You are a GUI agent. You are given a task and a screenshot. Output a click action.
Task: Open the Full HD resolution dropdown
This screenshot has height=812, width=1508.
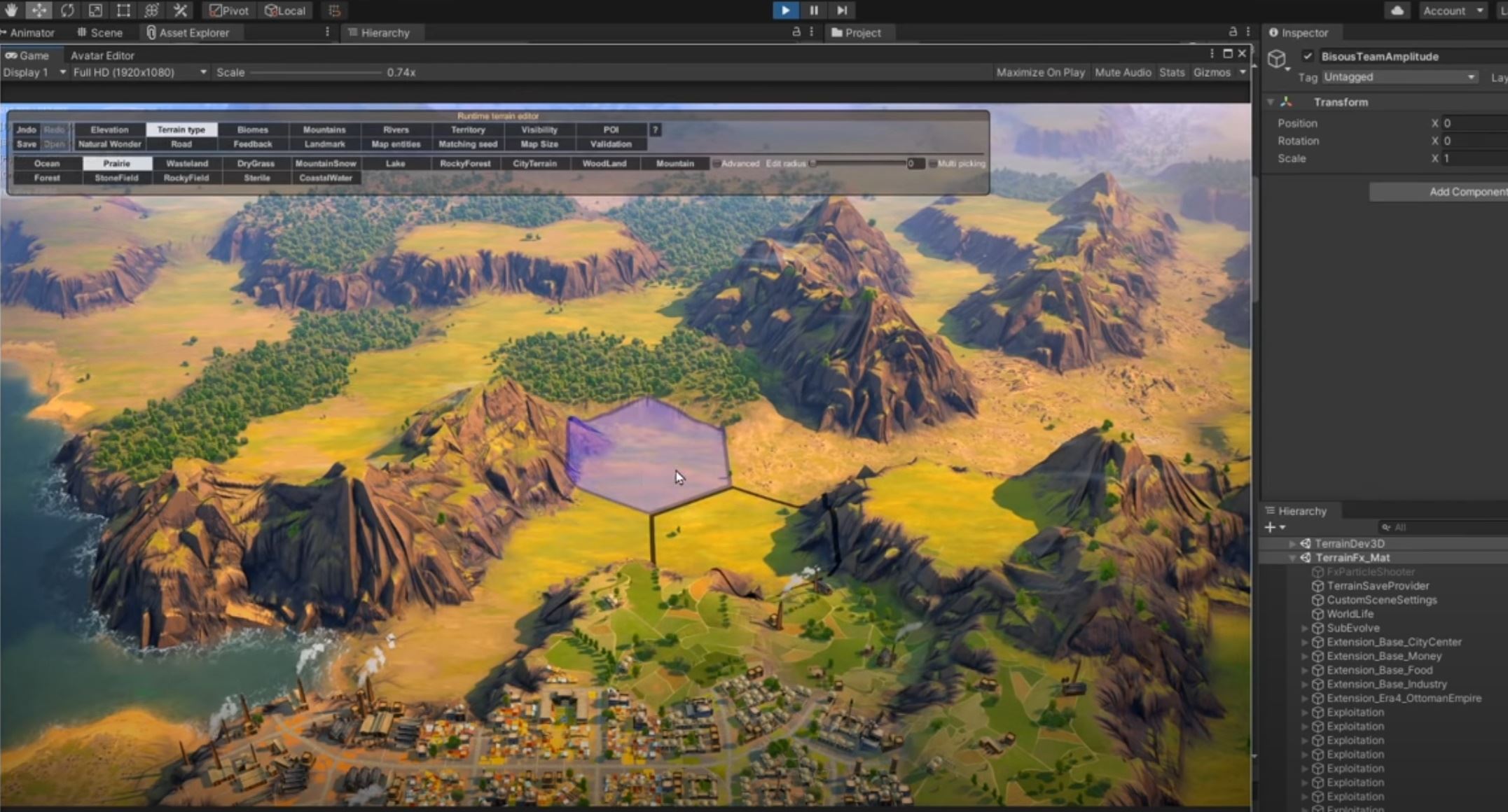point(139,72)
